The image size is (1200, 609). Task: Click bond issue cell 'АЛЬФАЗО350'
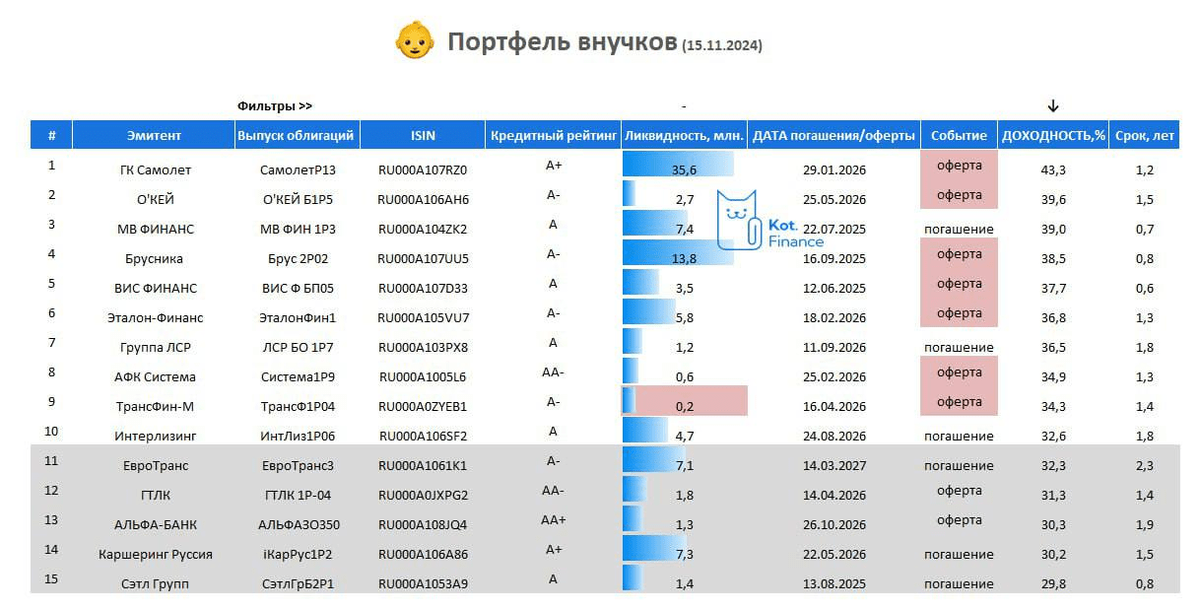pos(297,525)
